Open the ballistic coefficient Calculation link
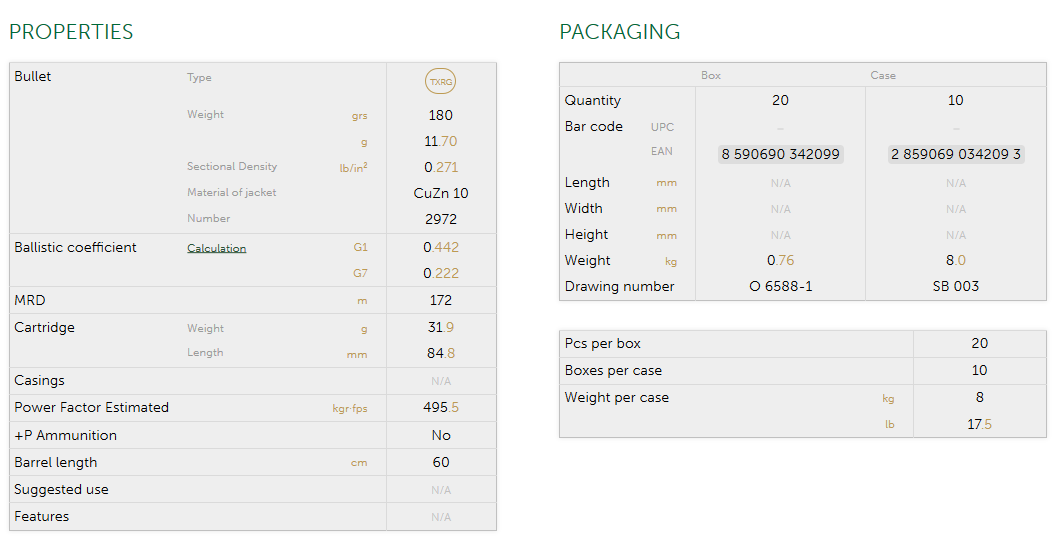This screenshot has width=1062, height=550. [216, 248]
